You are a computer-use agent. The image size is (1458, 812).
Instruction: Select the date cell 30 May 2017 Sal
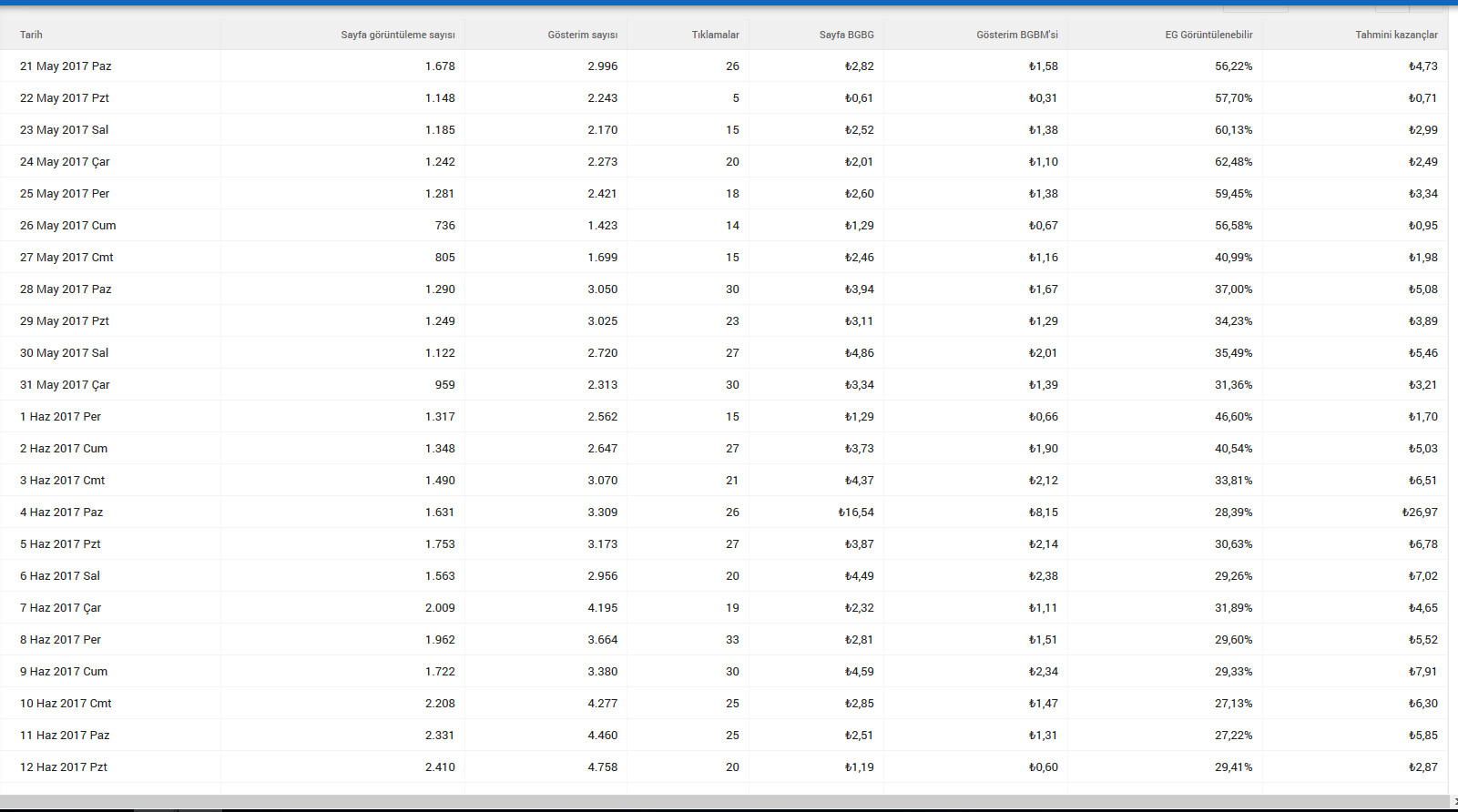[64, 353]
